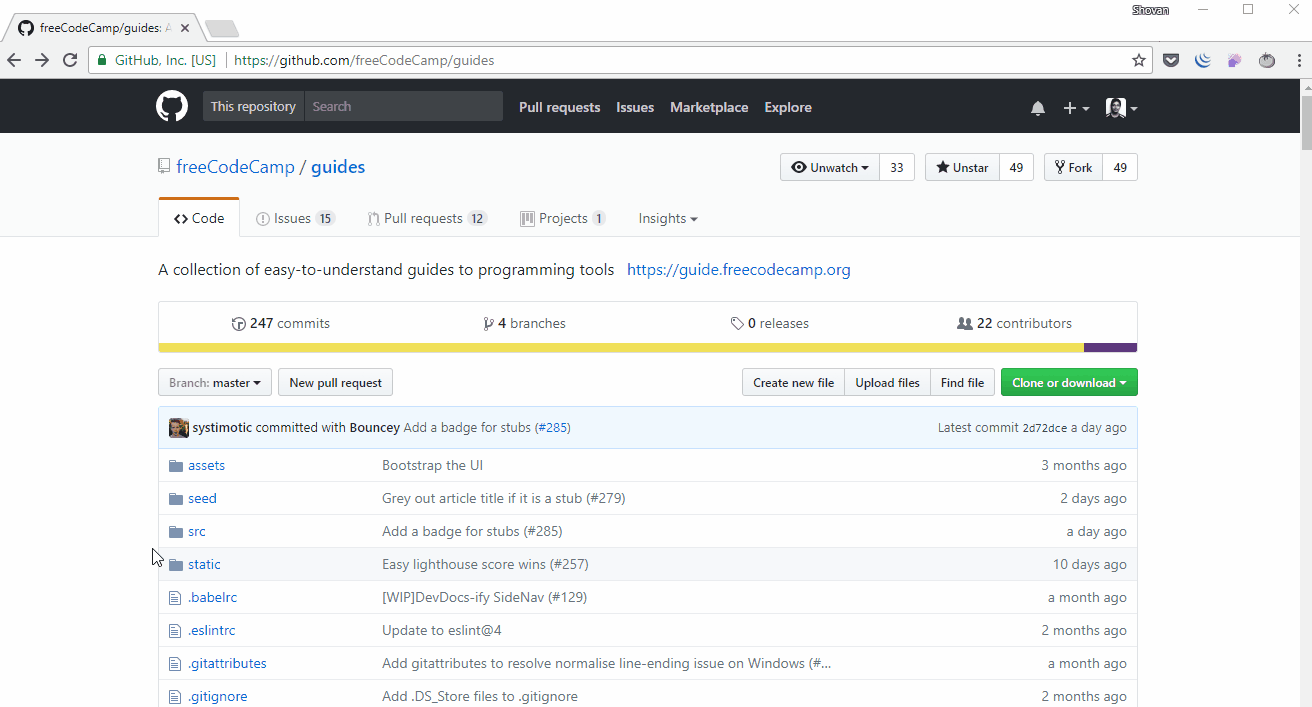
Task: Open the Pull requests repo tab
Action: (x=427, y=218)
